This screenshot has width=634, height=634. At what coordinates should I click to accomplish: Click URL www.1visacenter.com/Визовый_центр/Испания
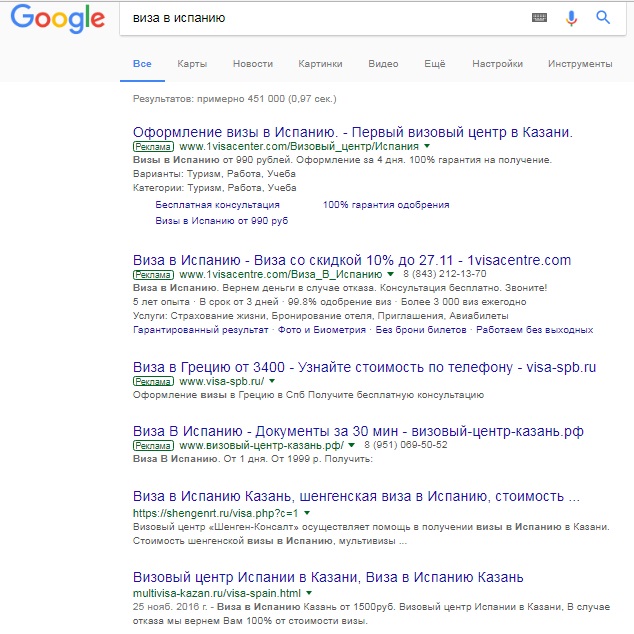(299, 146)
